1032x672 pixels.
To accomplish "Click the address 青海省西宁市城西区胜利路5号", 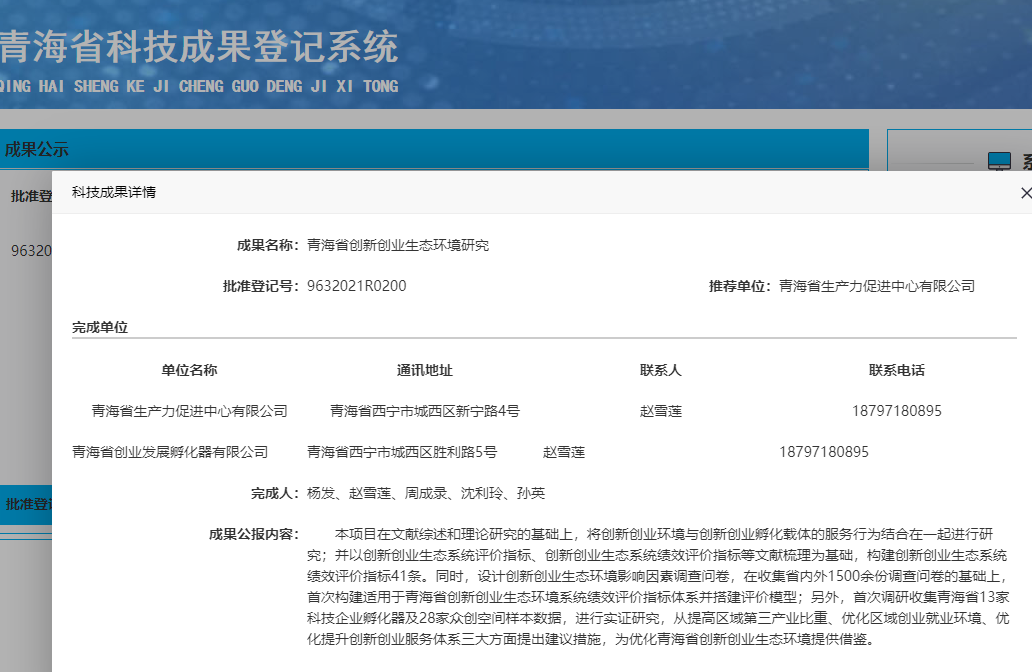I will point(401,452).
